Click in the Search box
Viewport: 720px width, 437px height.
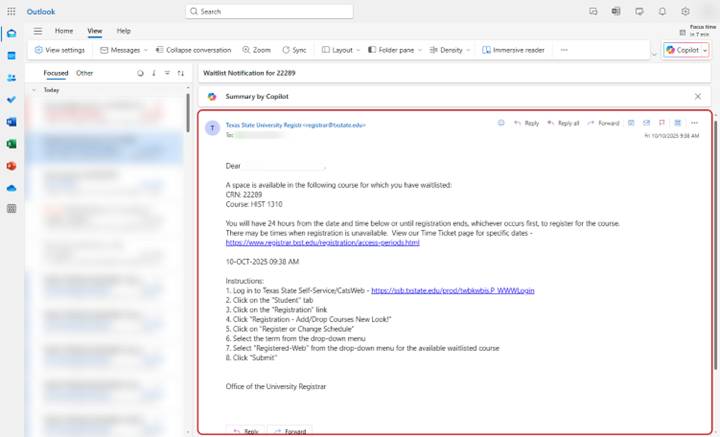270,11
